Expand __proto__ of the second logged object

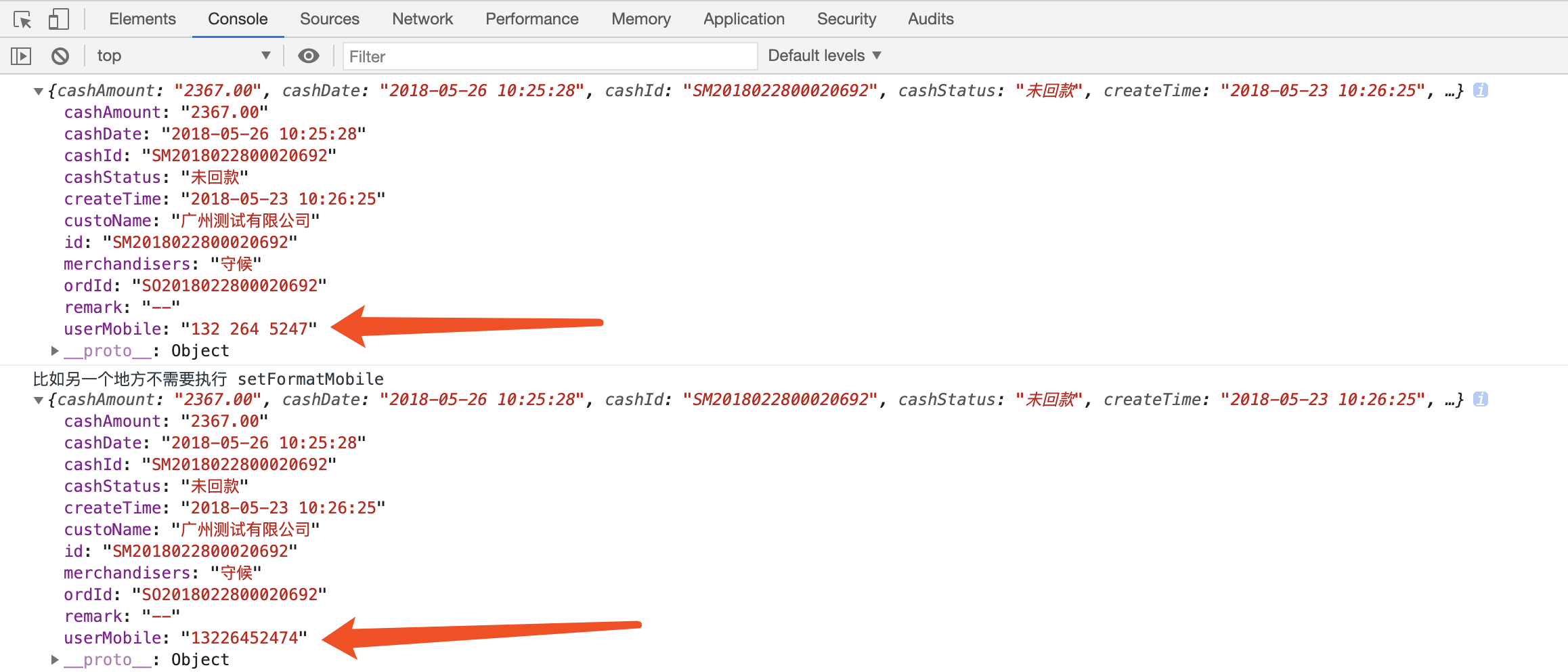[x=55, y=660]
